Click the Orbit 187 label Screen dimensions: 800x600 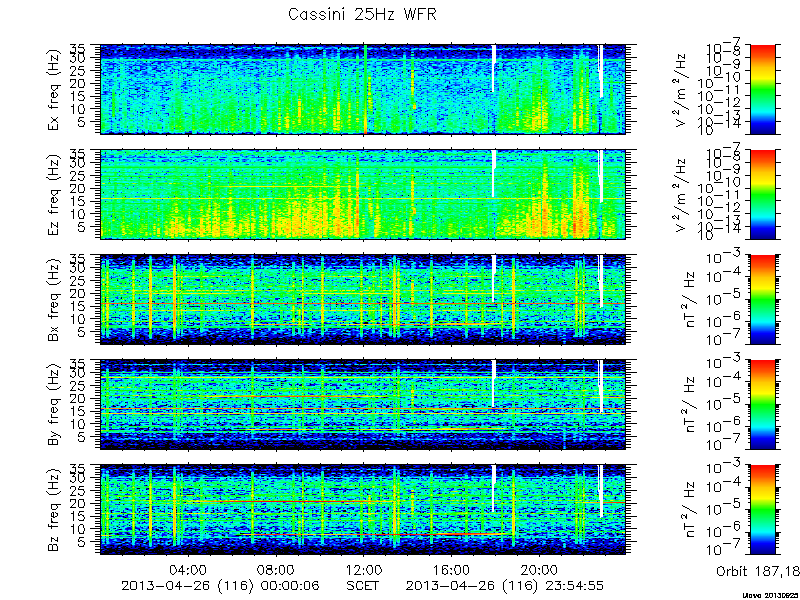pos(758,570)
